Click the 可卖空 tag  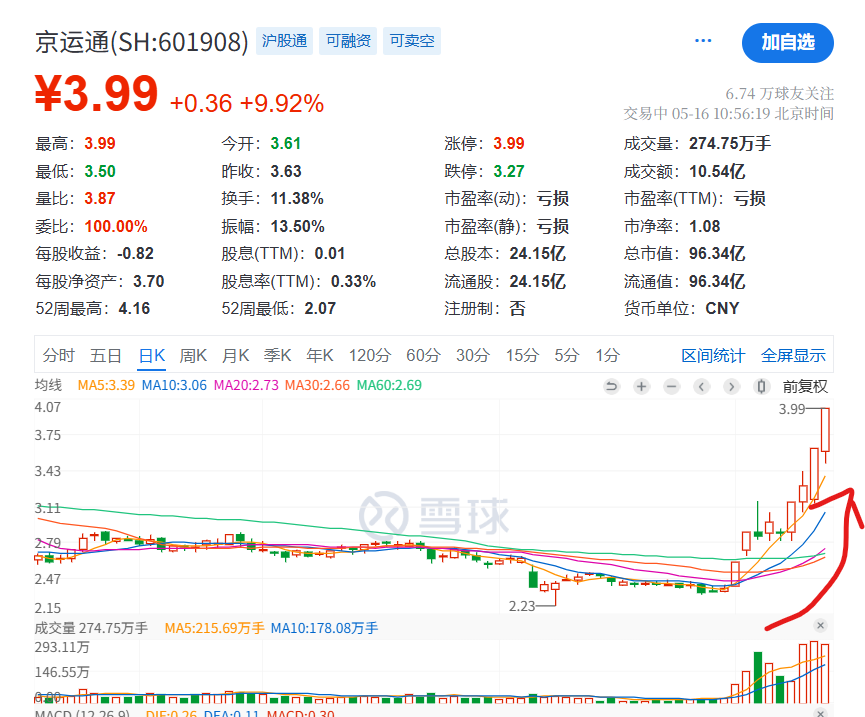[412, 41]
